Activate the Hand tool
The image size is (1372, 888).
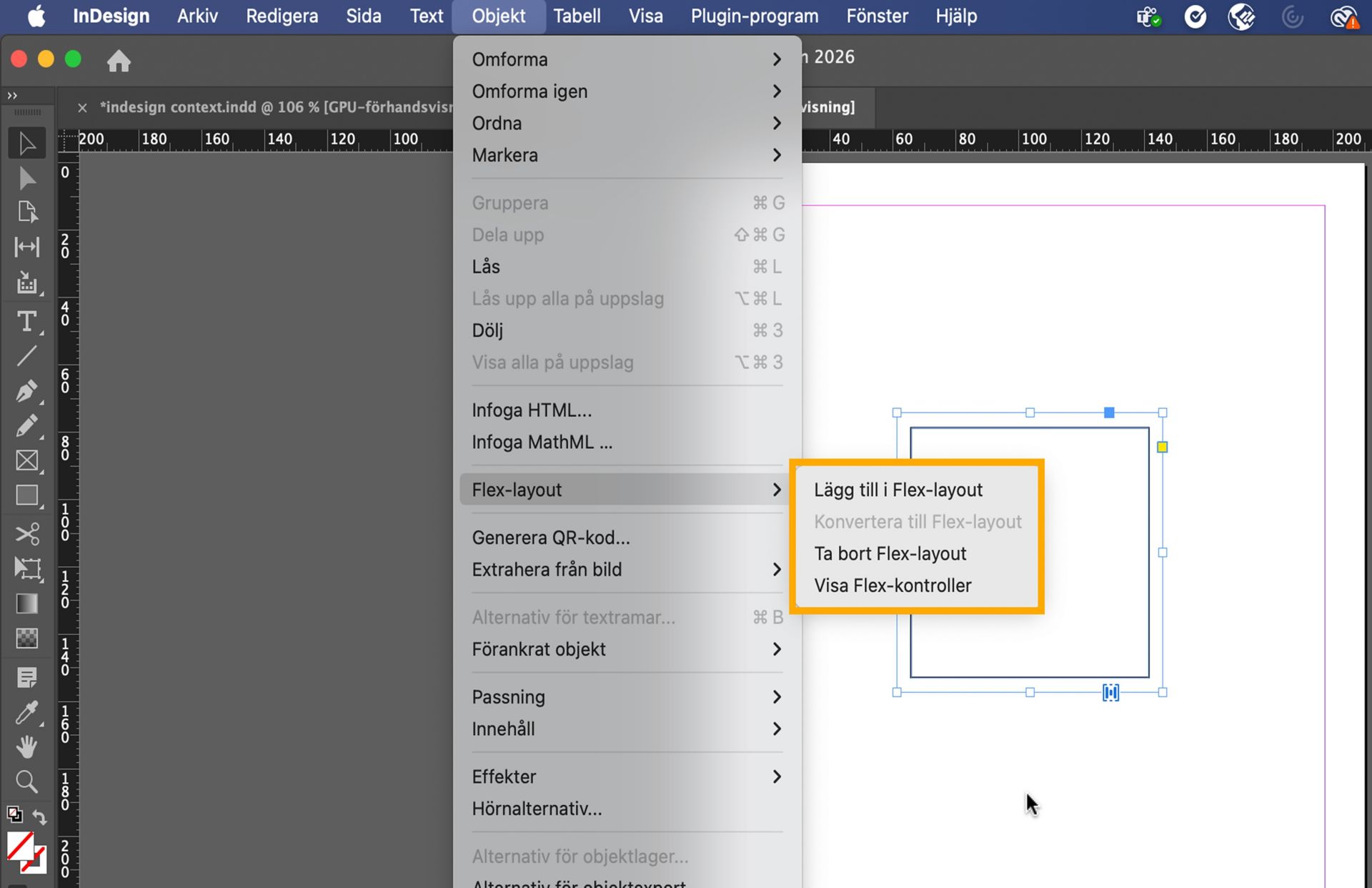click(26, 747)
